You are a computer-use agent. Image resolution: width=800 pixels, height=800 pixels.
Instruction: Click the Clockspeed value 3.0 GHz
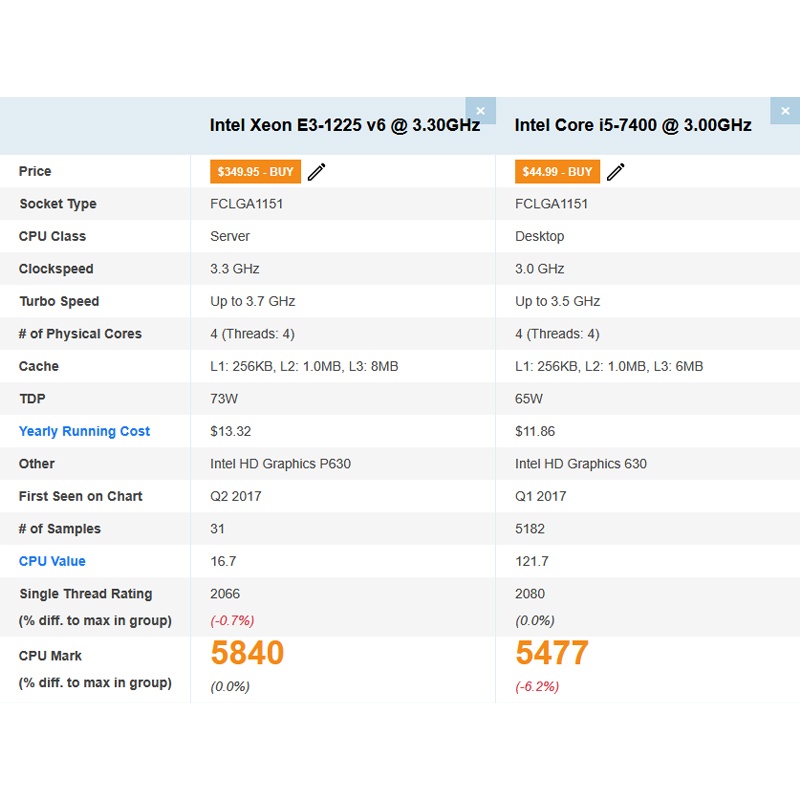[x=539, y=269]
